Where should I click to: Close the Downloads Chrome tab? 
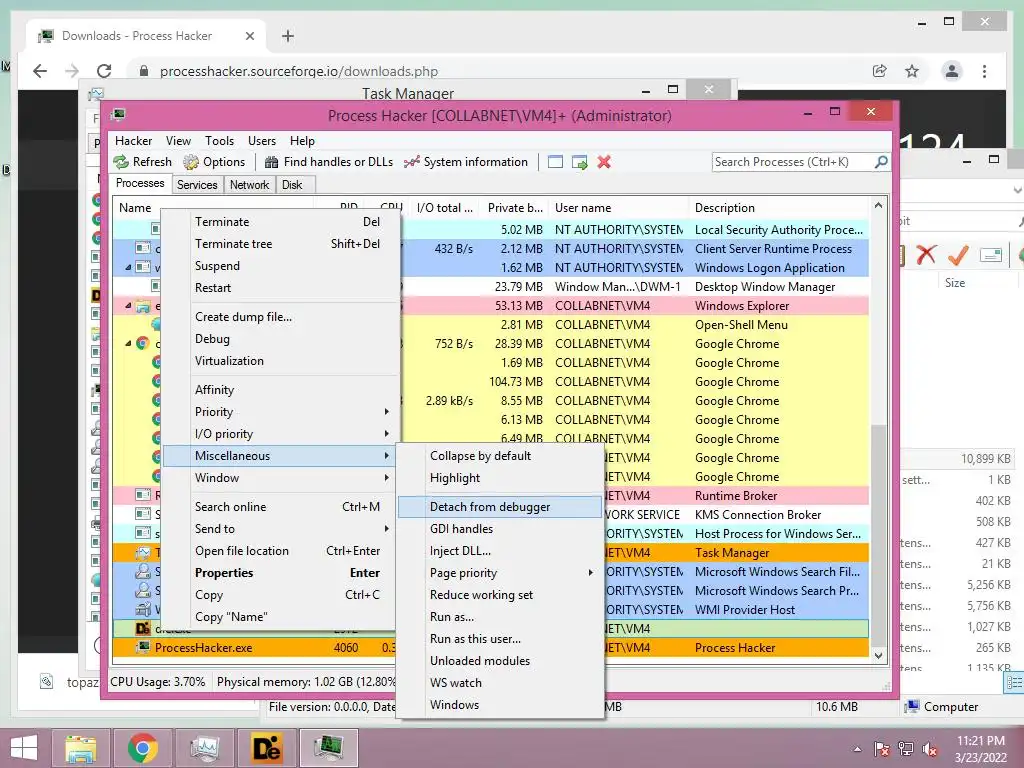pos(249,36)
